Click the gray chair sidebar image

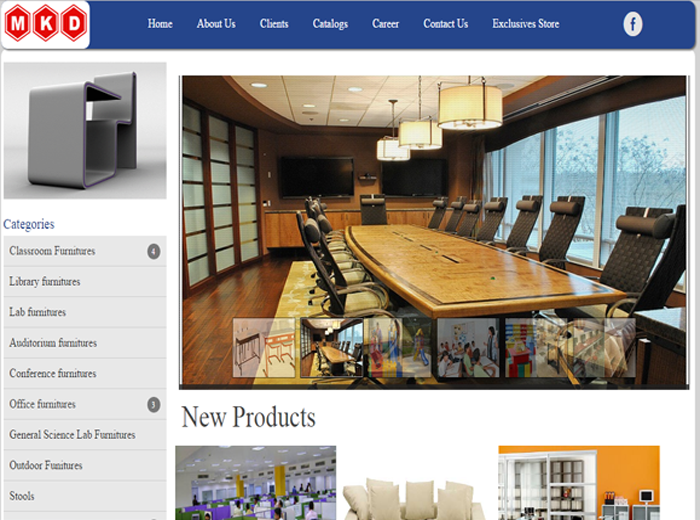tap(84, 130)
